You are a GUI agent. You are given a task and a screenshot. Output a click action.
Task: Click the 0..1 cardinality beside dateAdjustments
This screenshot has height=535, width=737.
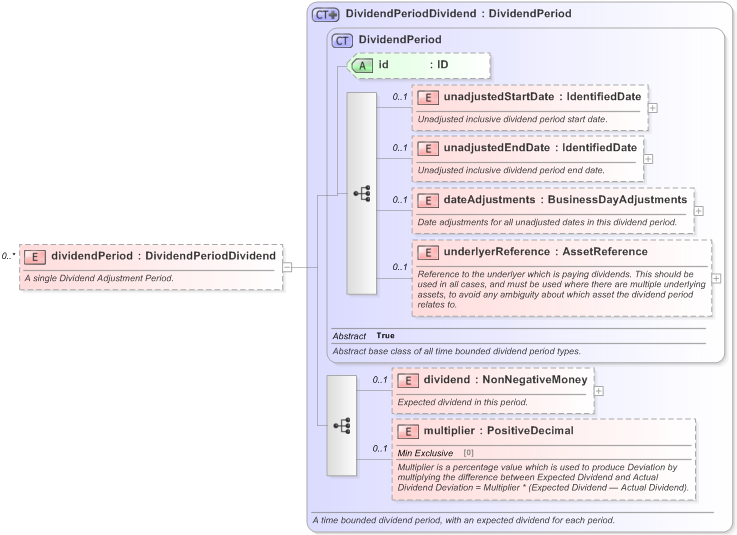tap(400, 200)
